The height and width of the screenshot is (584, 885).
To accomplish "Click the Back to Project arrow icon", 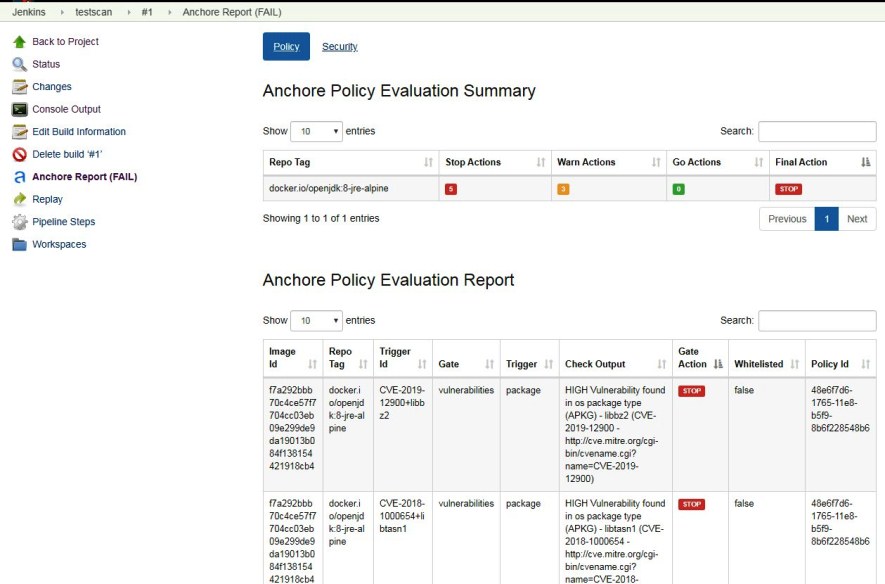I will click(19, 42).
